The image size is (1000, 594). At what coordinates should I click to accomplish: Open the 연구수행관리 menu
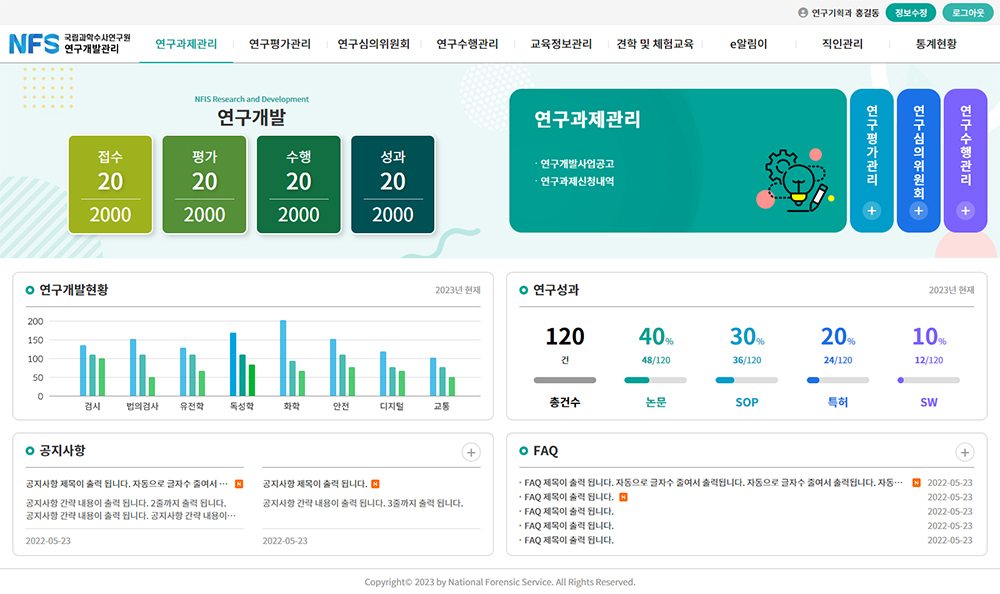tap(467, 44)
